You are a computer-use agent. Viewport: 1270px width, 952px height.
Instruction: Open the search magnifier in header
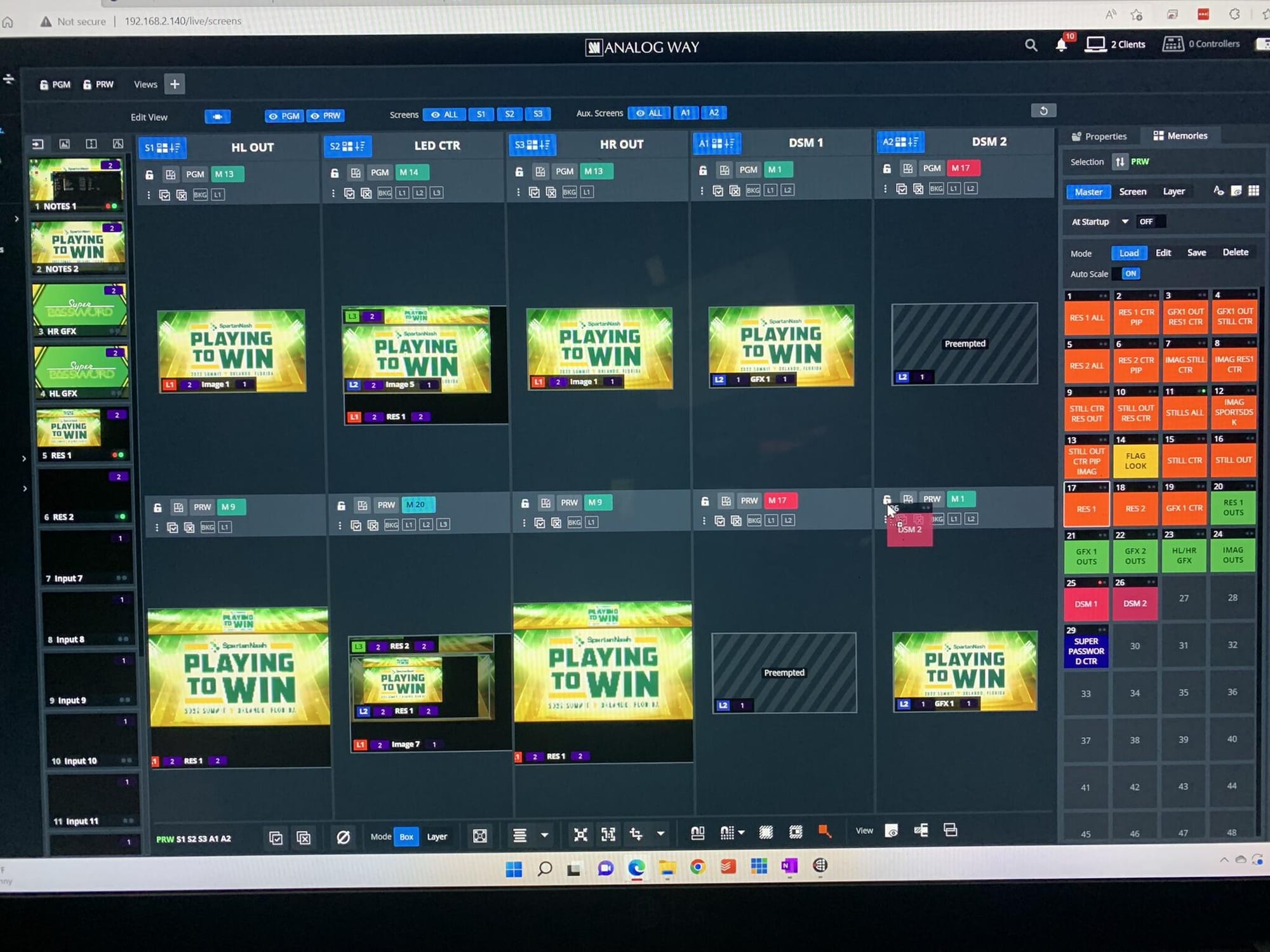(x=1031, y=45)
